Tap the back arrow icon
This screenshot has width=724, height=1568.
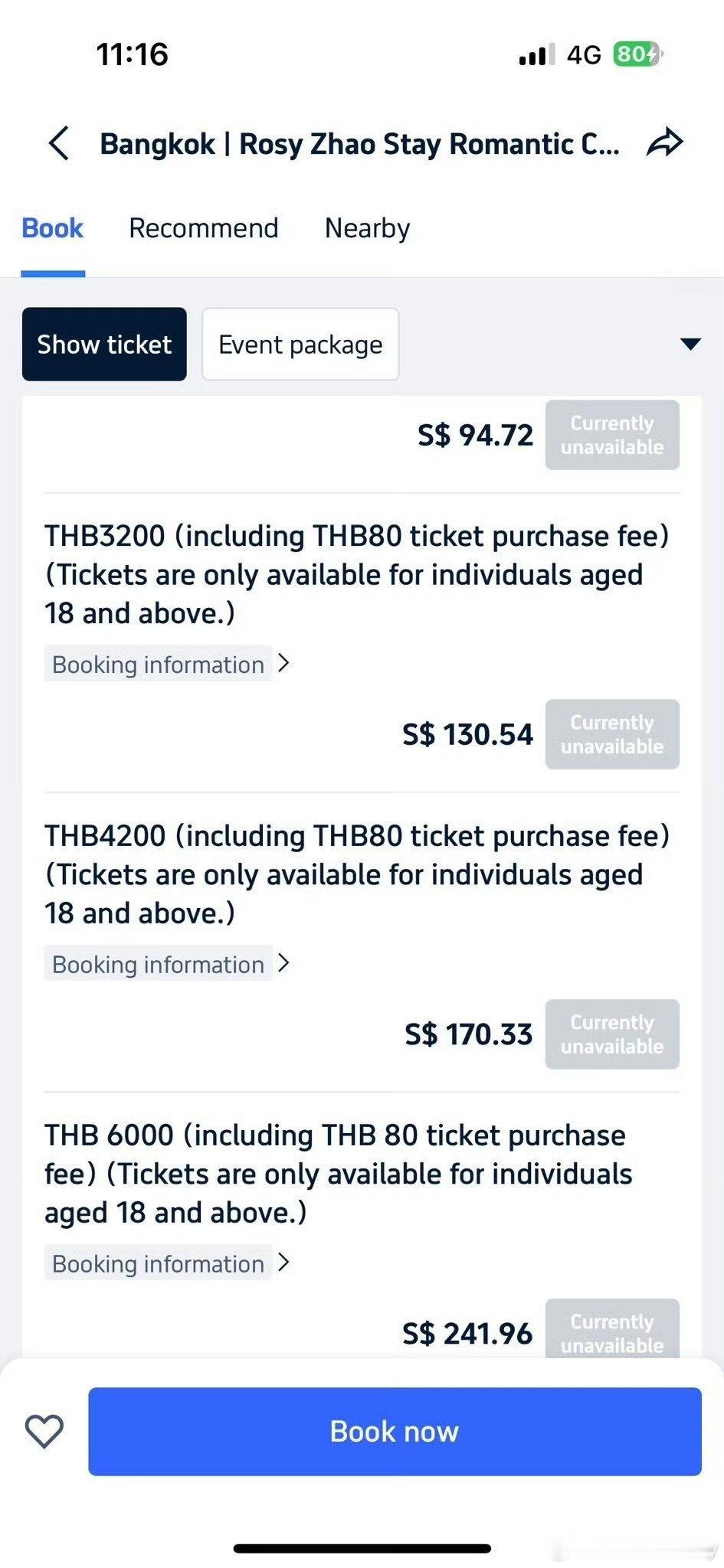(59, 143)
